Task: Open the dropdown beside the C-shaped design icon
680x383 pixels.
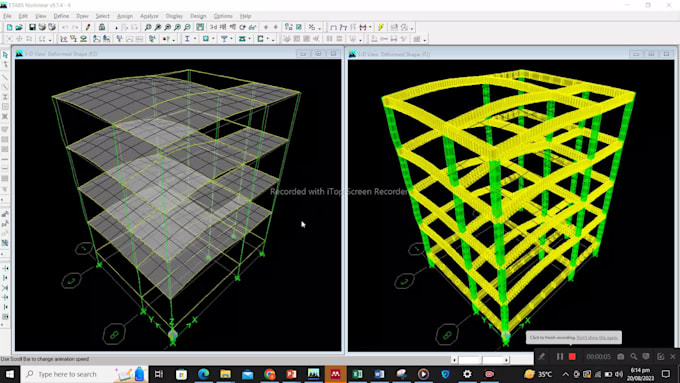Action: [268, 39]
